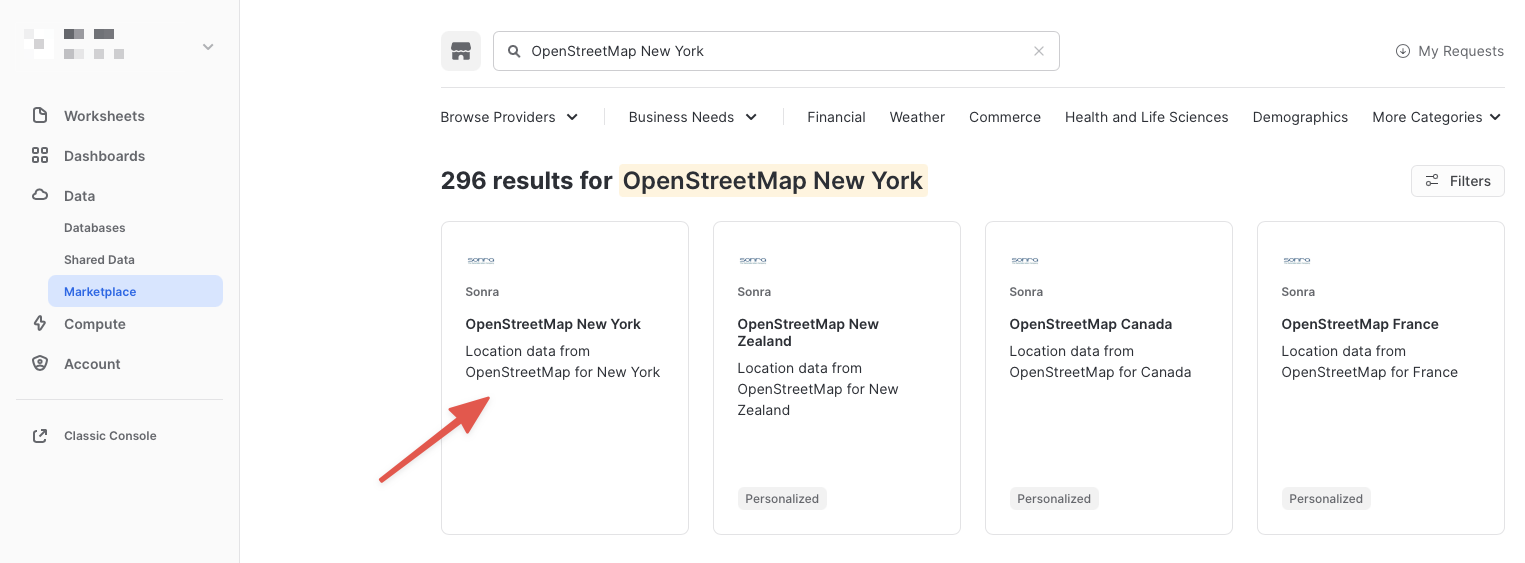
Task: Select the Weather category
Action: (x=917, y=117)
